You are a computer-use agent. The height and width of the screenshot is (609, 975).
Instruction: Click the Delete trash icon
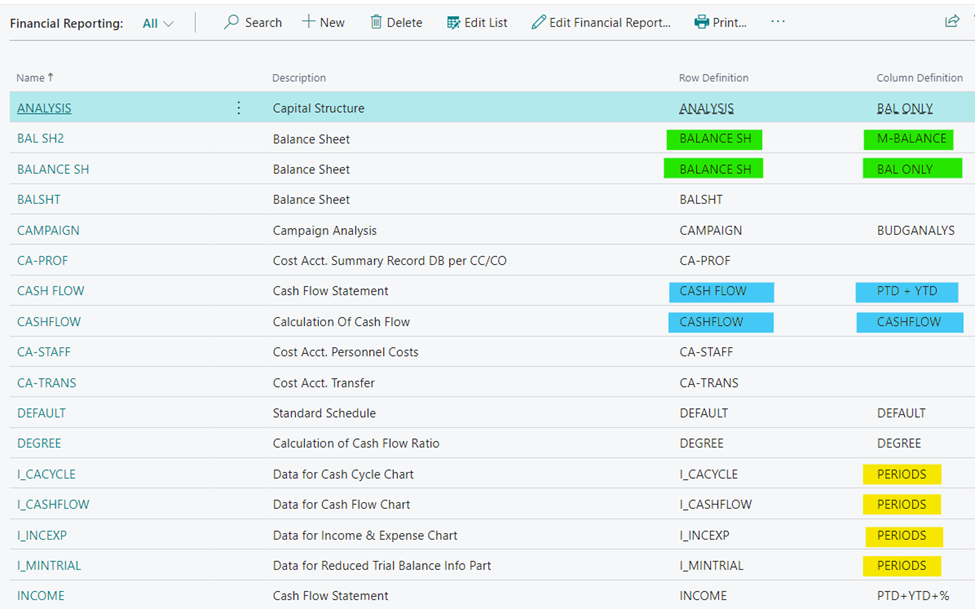coord(376,22)
